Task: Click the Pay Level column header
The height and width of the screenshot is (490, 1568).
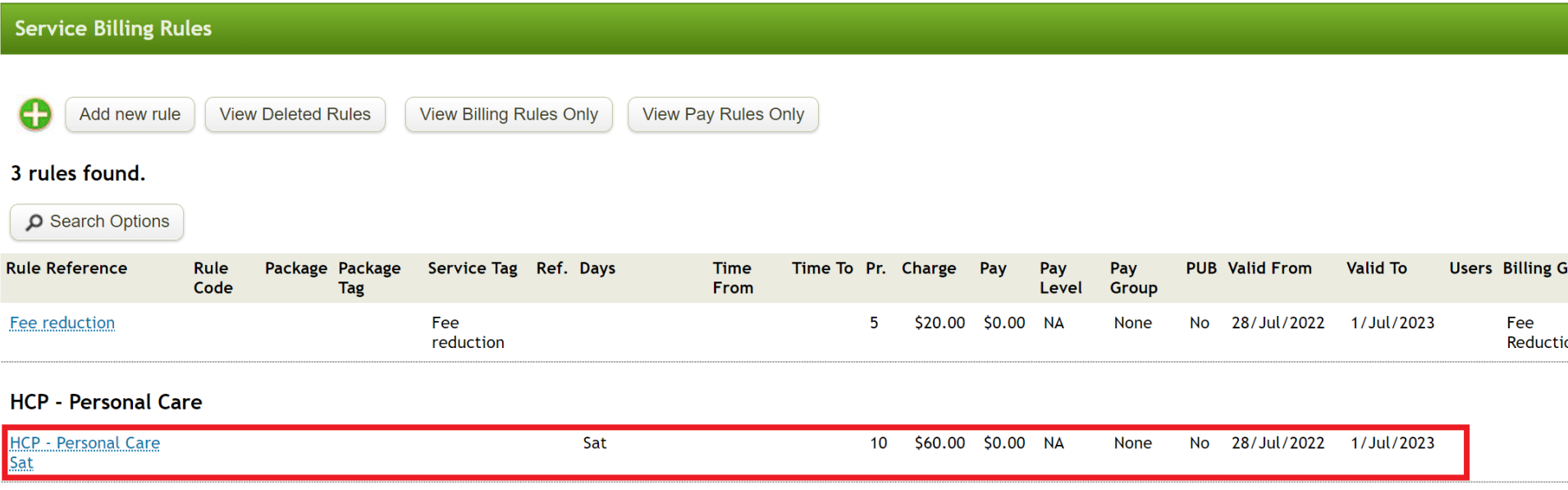Action: 1060,277
